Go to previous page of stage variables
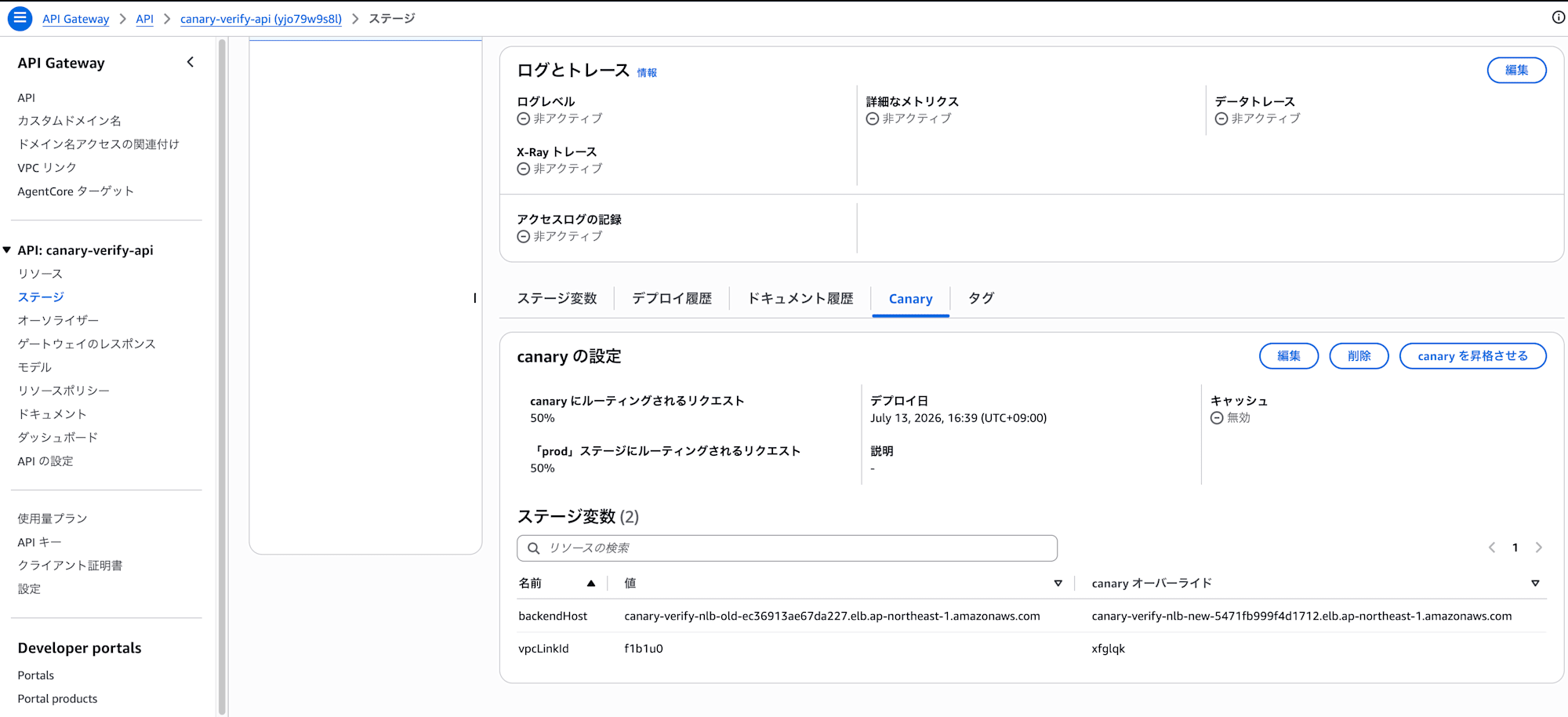The image size is (1568, 717). (1492, 548)
